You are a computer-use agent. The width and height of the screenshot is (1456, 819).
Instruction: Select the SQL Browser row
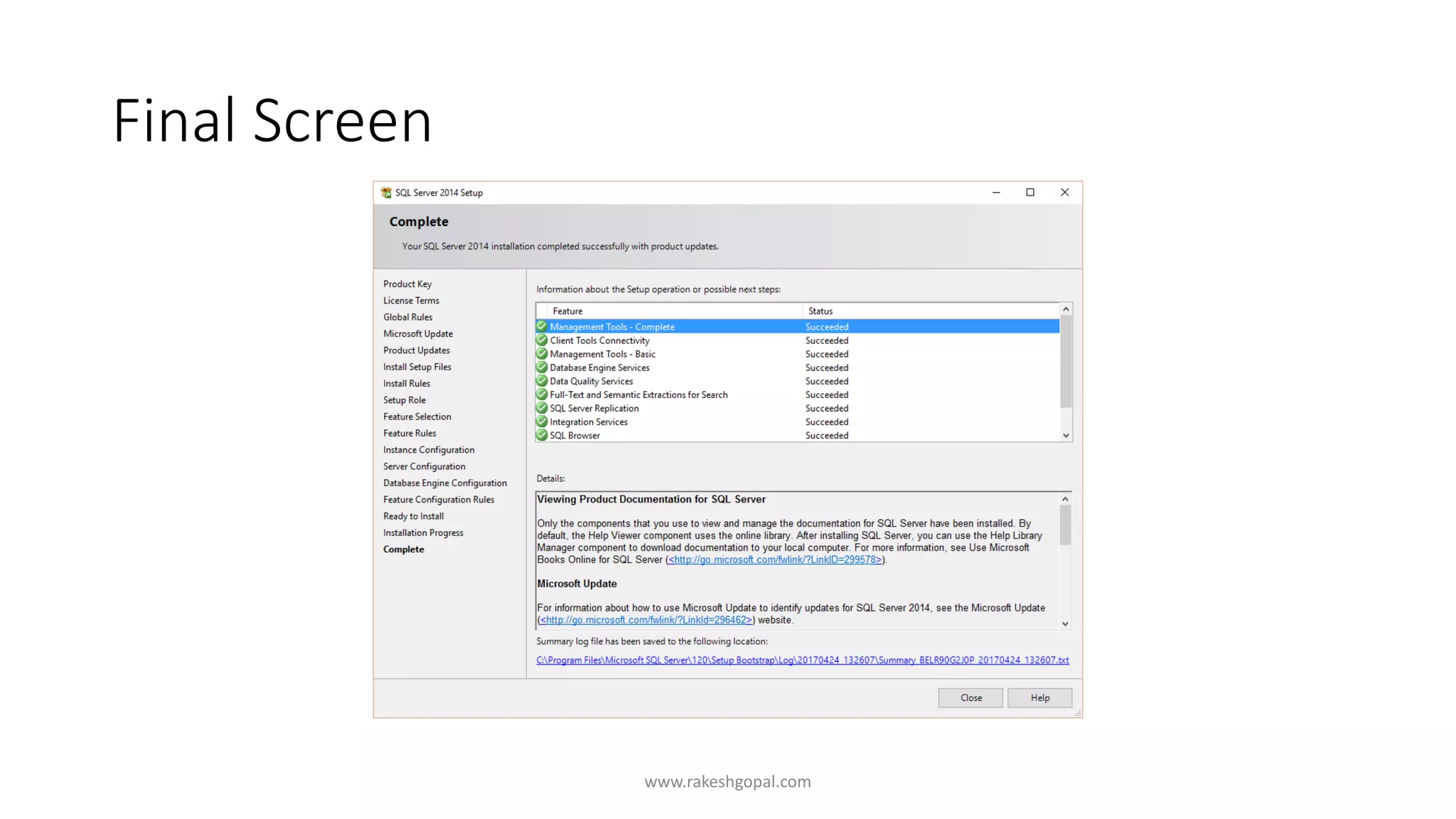pyautogui.click(x=798, y=435)
